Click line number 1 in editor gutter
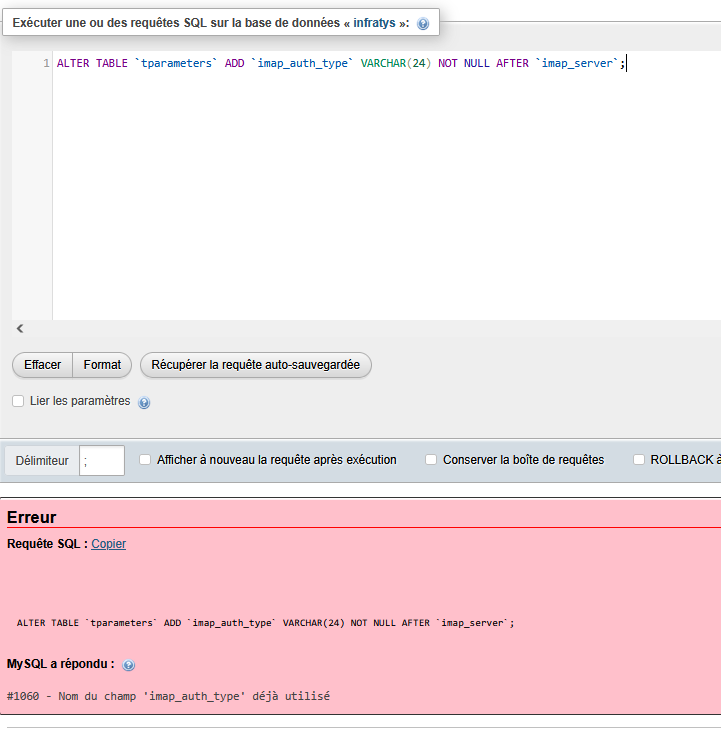This screenshot has width=721, height=743. coord(46,63)
